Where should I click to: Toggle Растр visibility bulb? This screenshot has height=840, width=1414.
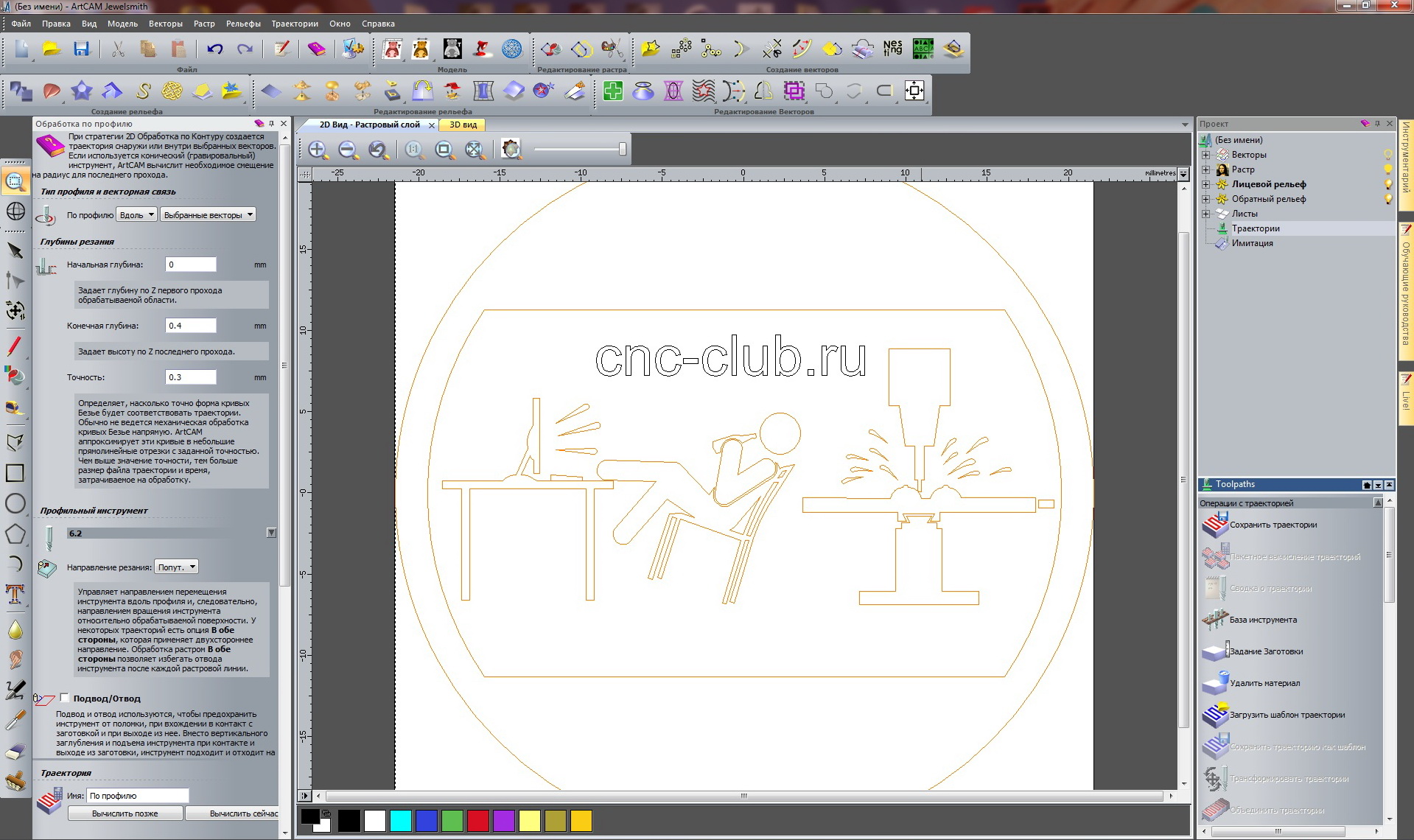(x=1388, y=169)
